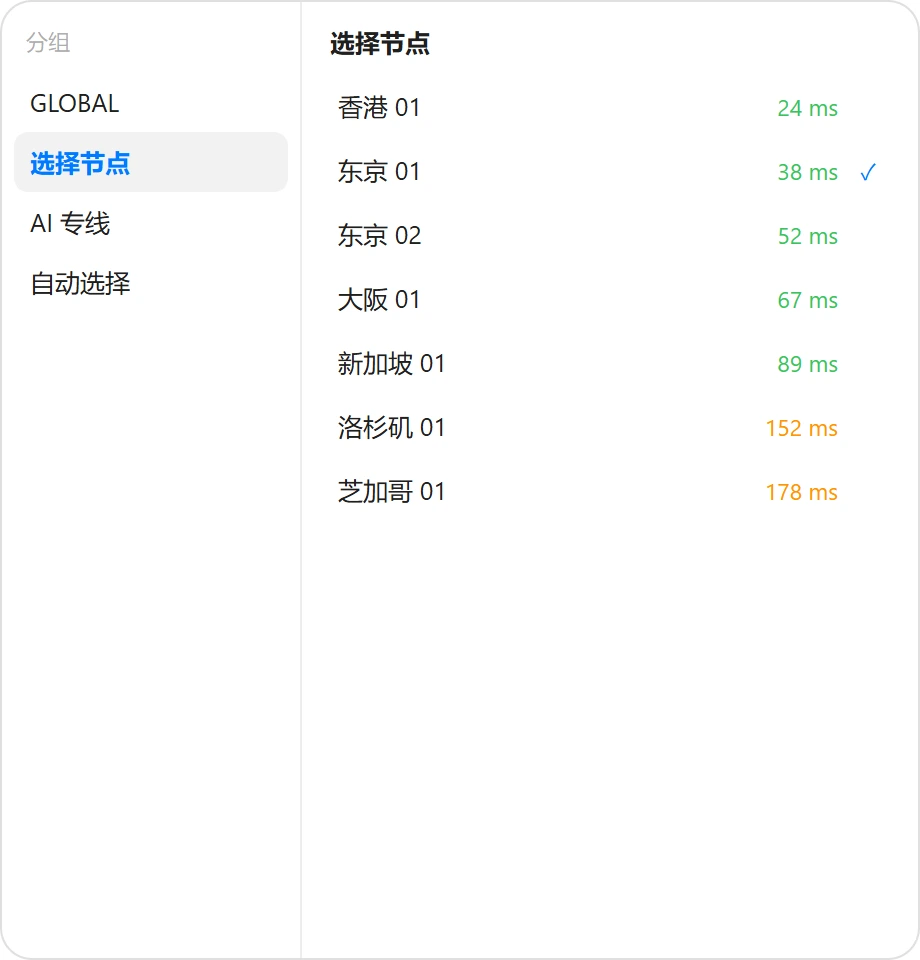Click the 选择节点 panel heading
This screenshot has width=920, height=960.
(x=380, y=44)
